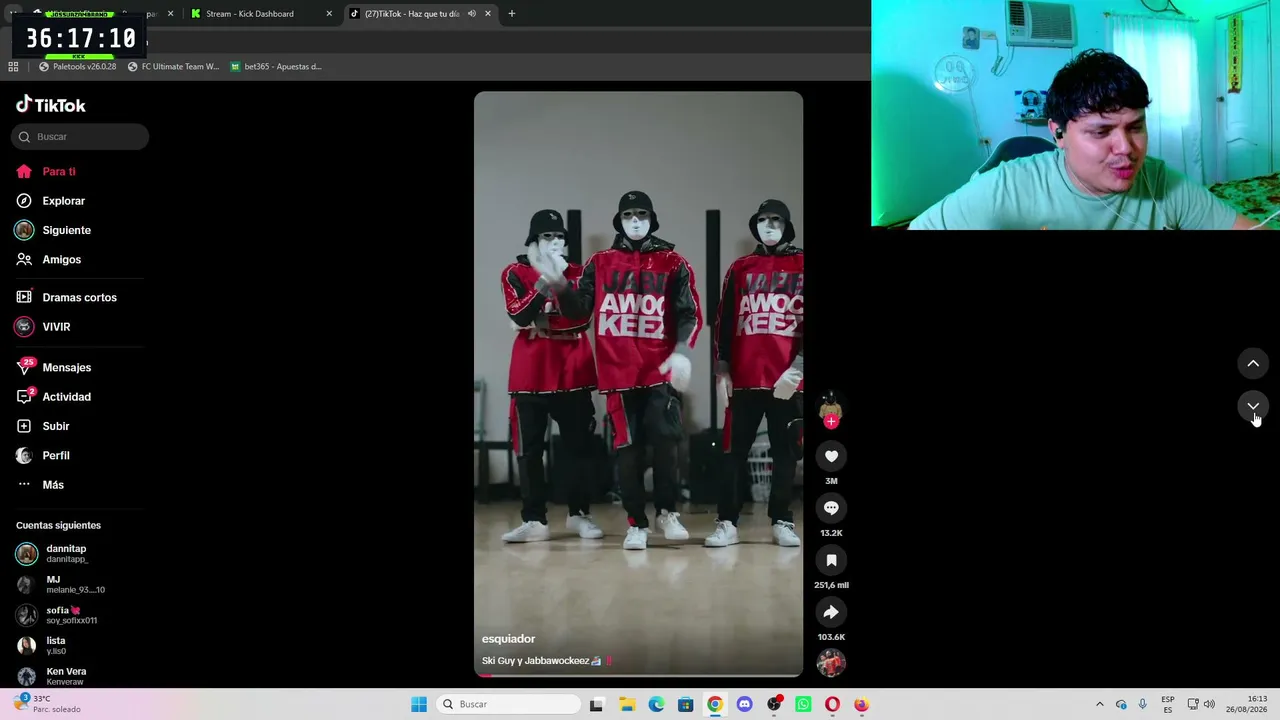Open Microsoft Store from the taskbar
The height and width of the screenshot is (720, 1280).
click(x=685, y=704)
